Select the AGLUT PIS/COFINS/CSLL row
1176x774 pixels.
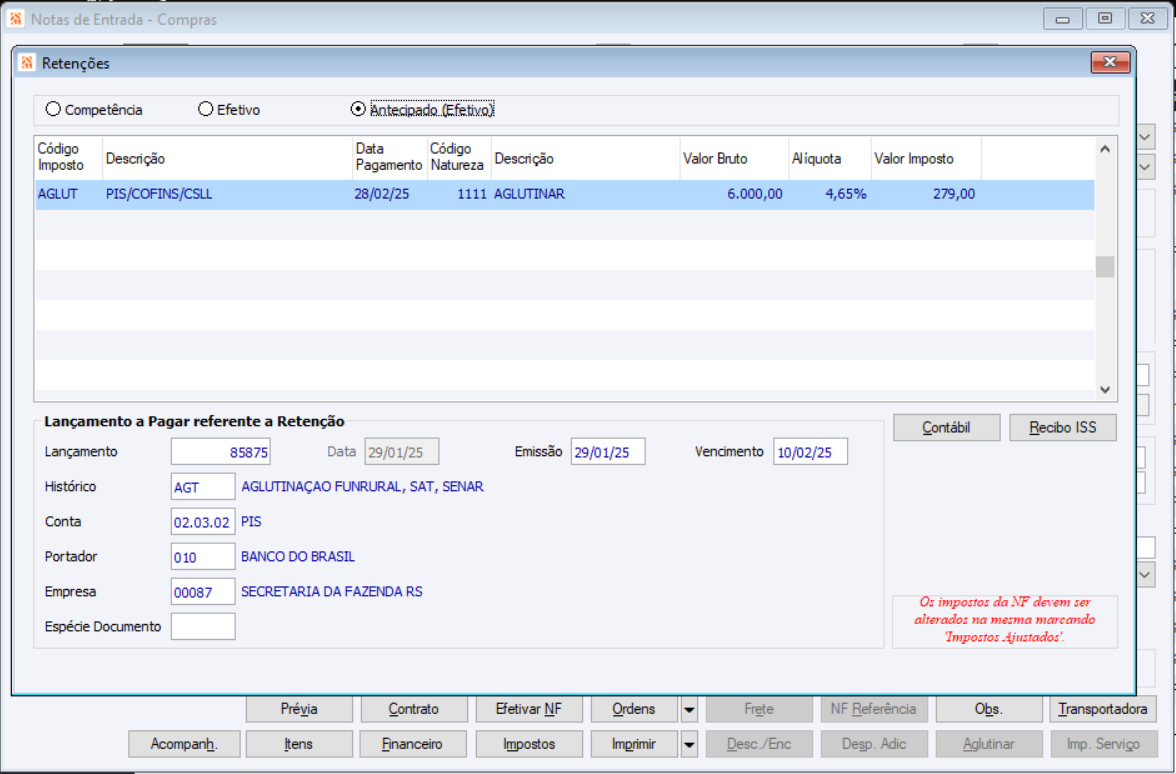[x=564, y=194]
